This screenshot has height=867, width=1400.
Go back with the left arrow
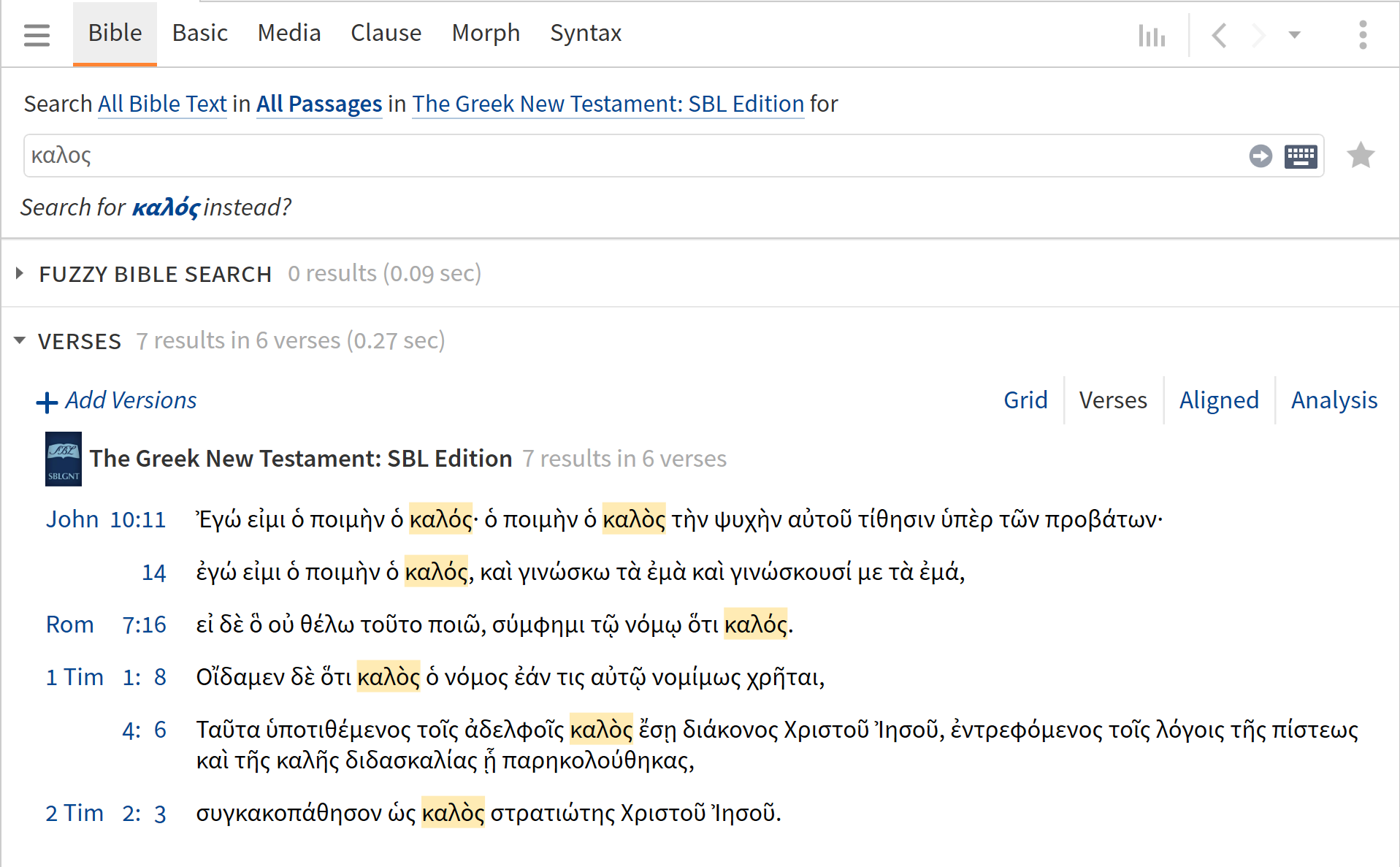[x=1219, y=35]
